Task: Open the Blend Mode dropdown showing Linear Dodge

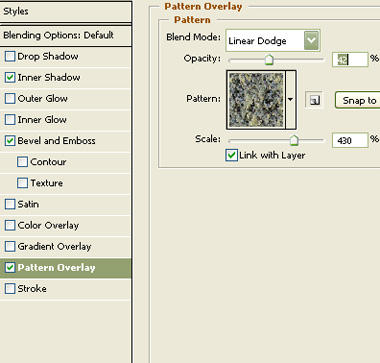Action: (x=273, y=40)
